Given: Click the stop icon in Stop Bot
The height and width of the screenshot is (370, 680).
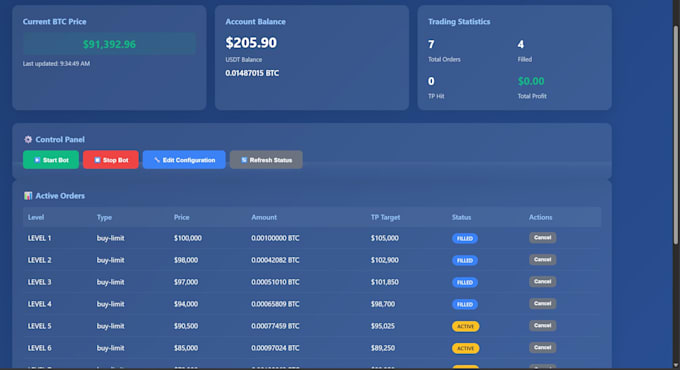Looking at the screenshot, I should [x=97, y=160].
